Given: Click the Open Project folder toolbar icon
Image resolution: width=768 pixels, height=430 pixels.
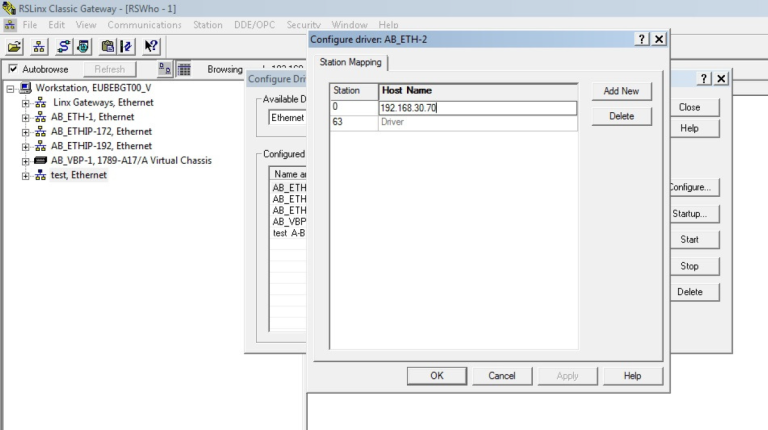Looking at the screenshot, I should 15,47.
